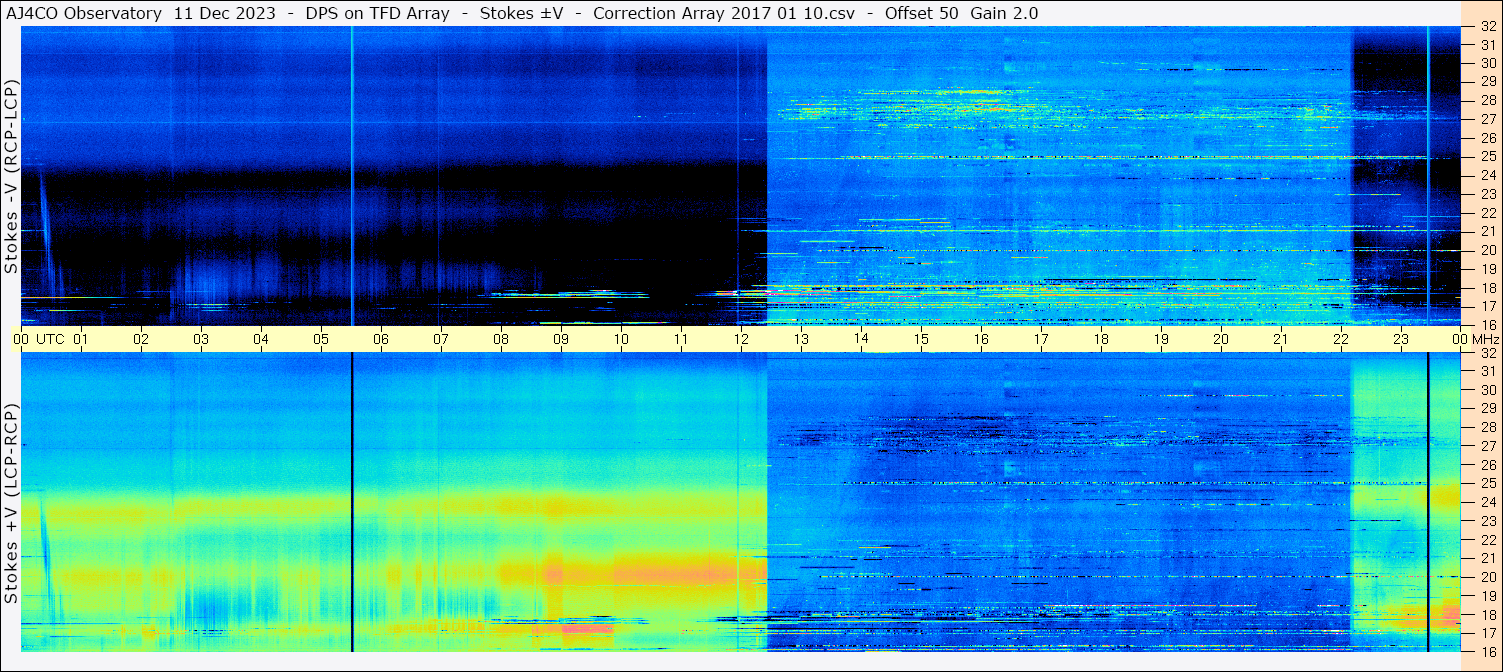Select the 16 hour tick label on time axis

click(981, 339)
